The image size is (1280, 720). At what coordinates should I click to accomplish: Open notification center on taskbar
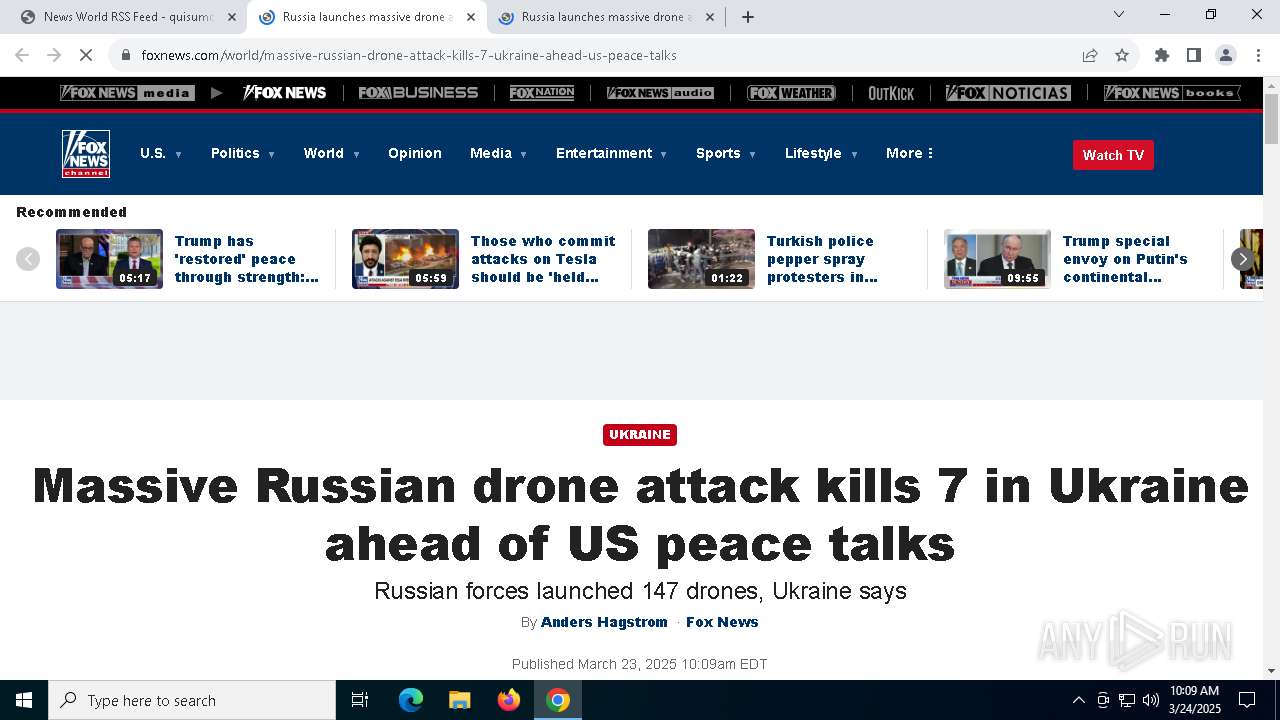(1247, 700)
